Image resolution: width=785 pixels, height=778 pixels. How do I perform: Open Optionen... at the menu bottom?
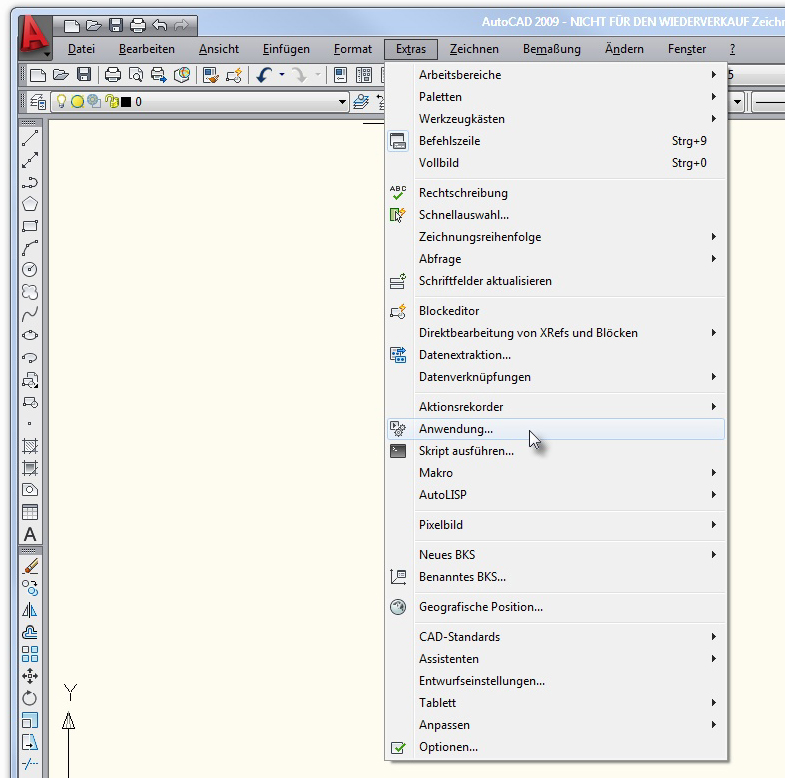click(x=448, y=747)
